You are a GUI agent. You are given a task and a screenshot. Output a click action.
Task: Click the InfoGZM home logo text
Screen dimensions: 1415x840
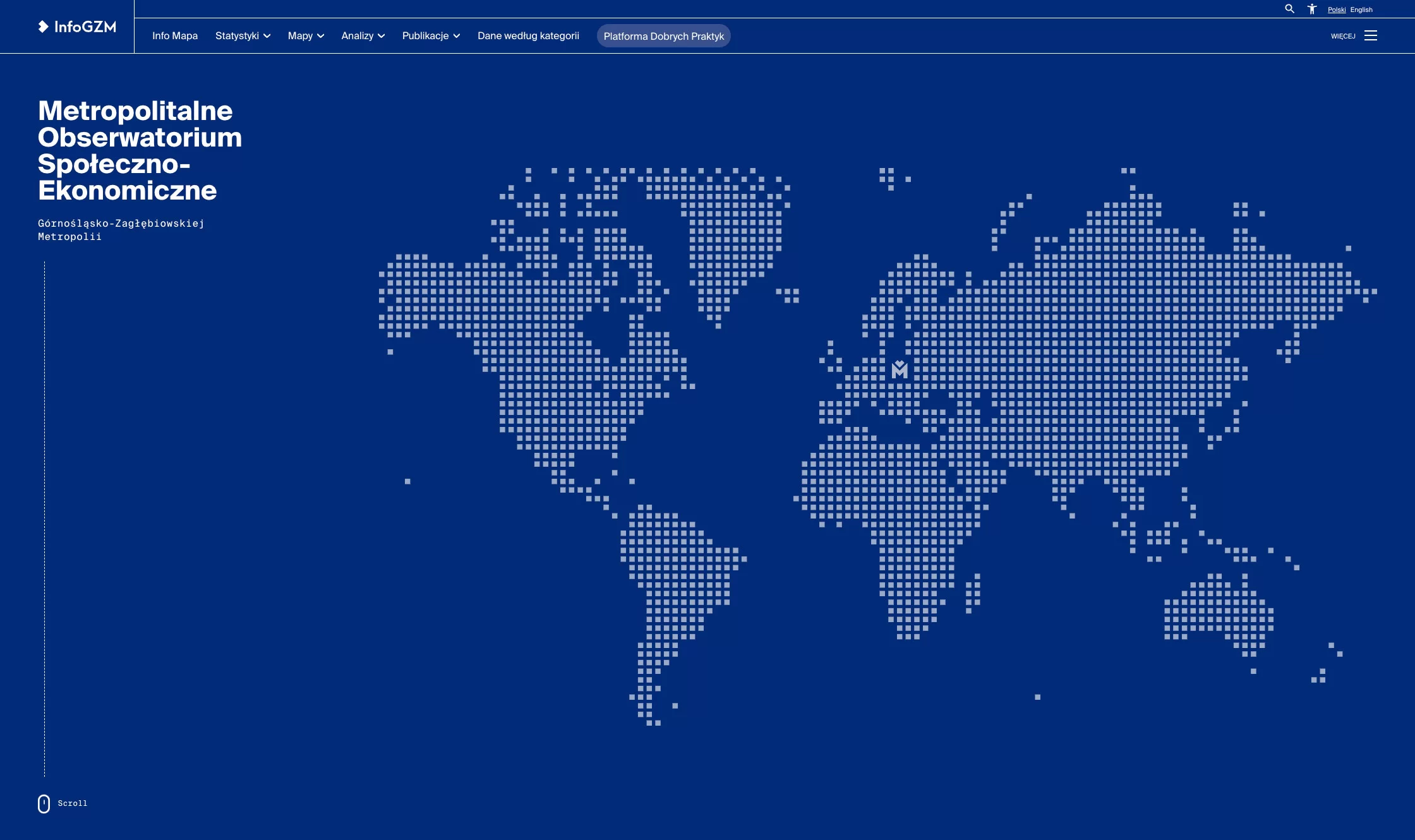(x=85, y=27)
